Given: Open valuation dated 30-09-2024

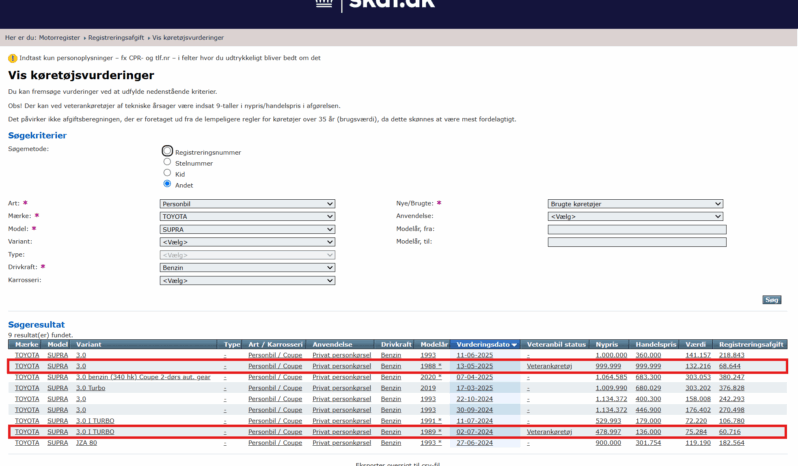Looking at the screenshot, I should pyautogui.click(x=474, y=410).
